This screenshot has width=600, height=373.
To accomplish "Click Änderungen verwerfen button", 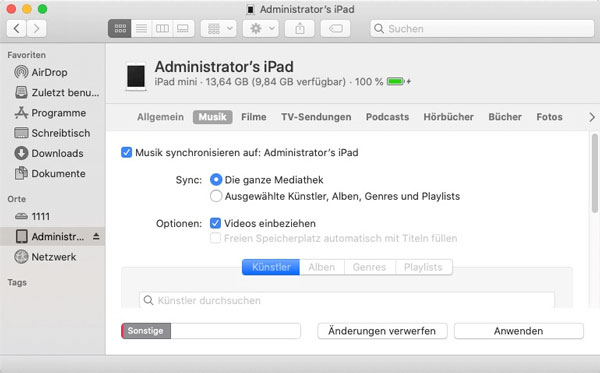I will (x=382, y=331).
